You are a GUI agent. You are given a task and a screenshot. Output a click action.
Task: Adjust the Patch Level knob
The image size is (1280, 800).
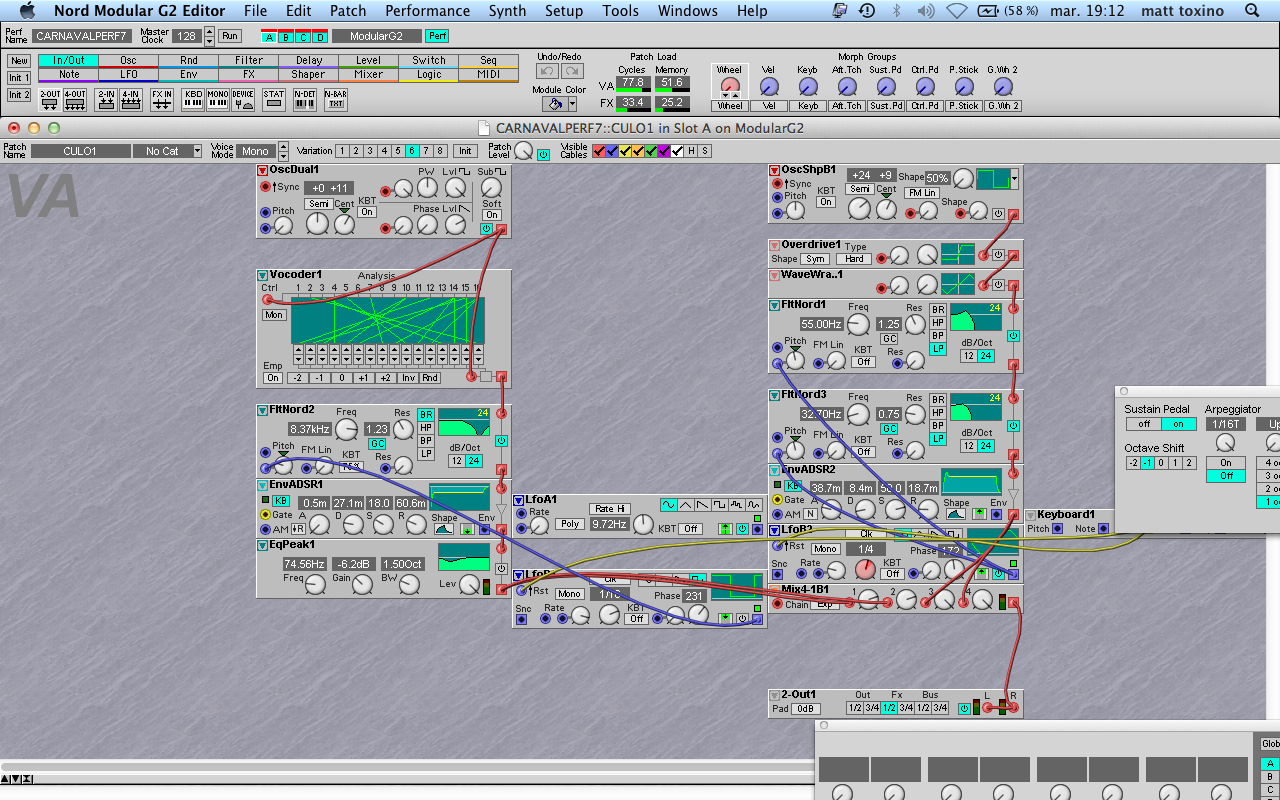[524, 151]
